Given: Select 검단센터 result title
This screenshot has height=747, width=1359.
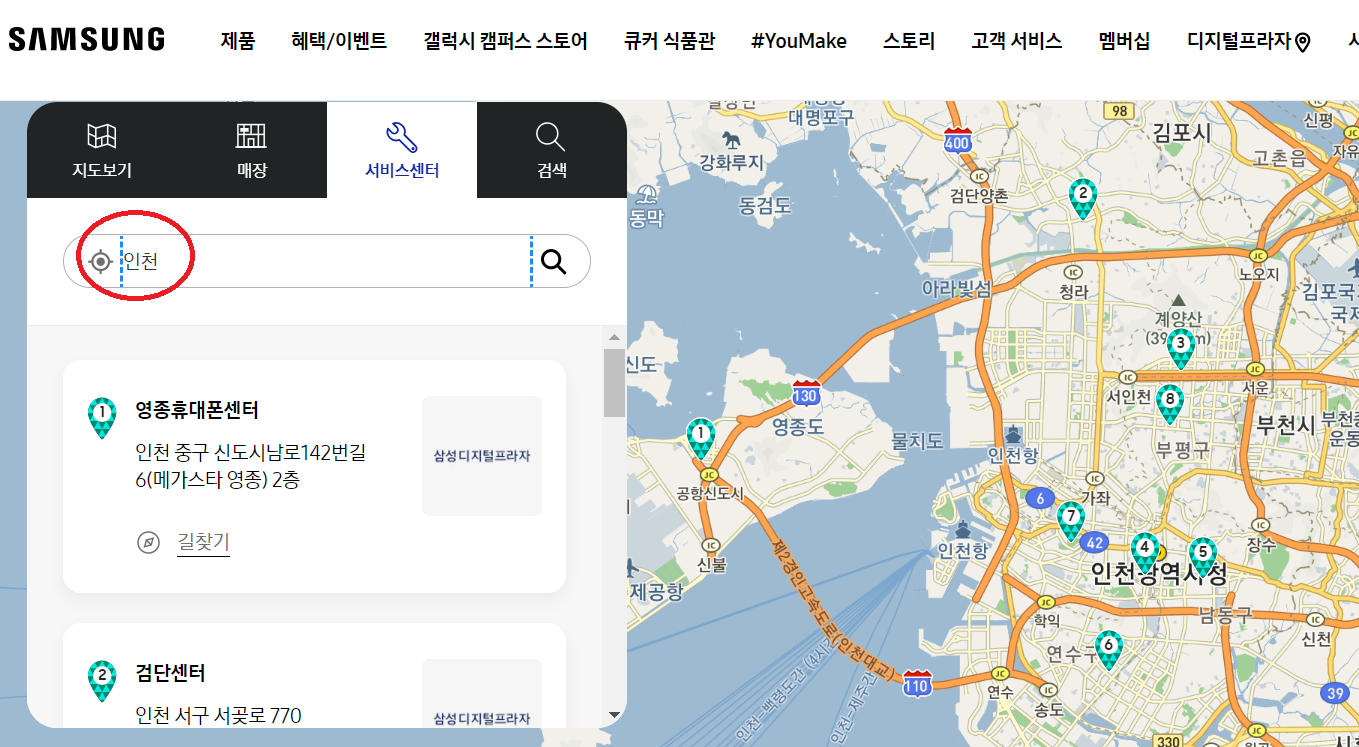Looking at the screenshot, I should coord(170,673).
